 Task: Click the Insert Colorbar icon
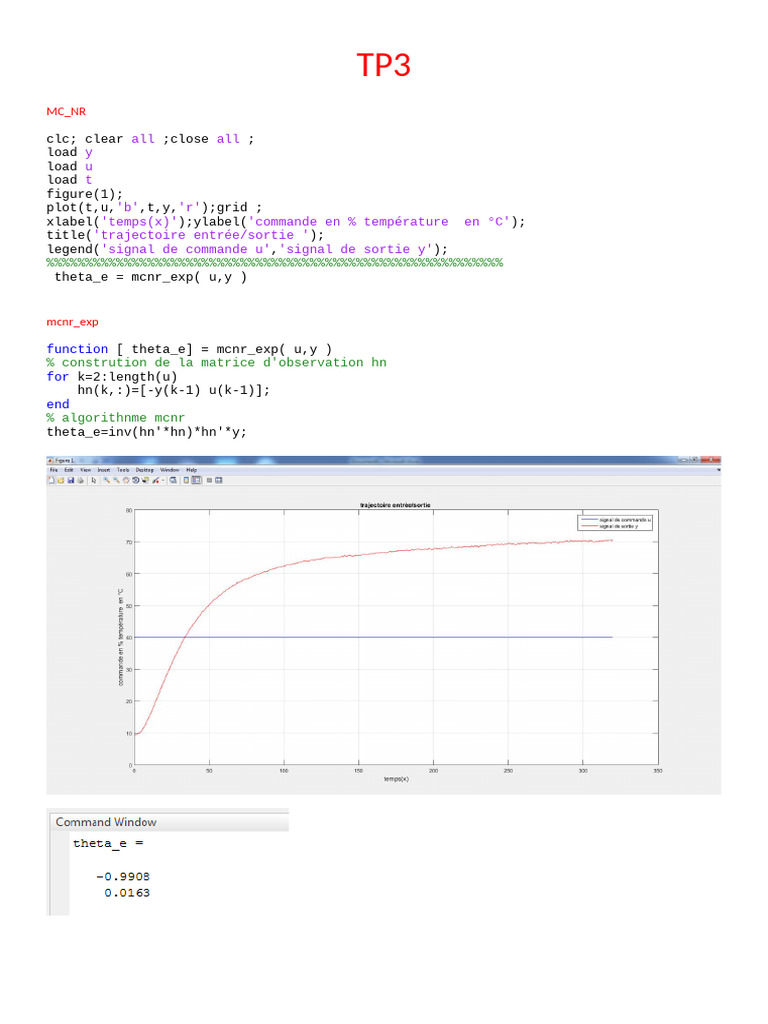186,480
